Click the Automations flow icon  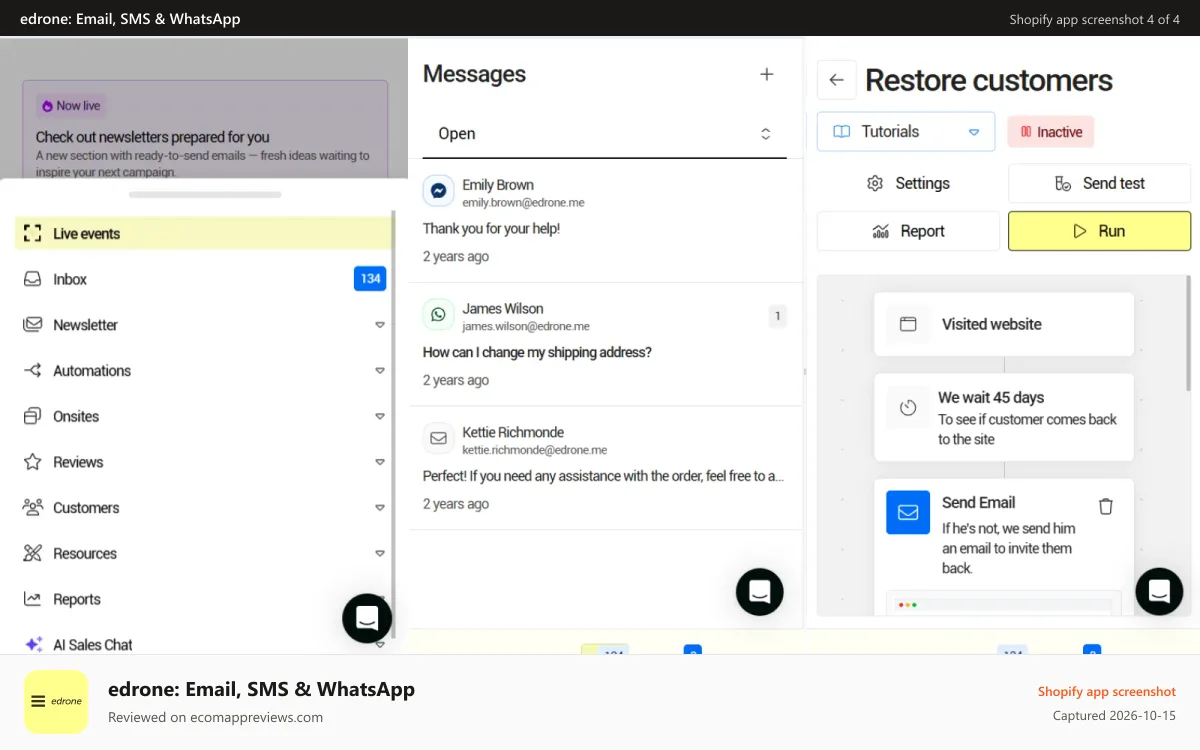[x=33, y=371]
